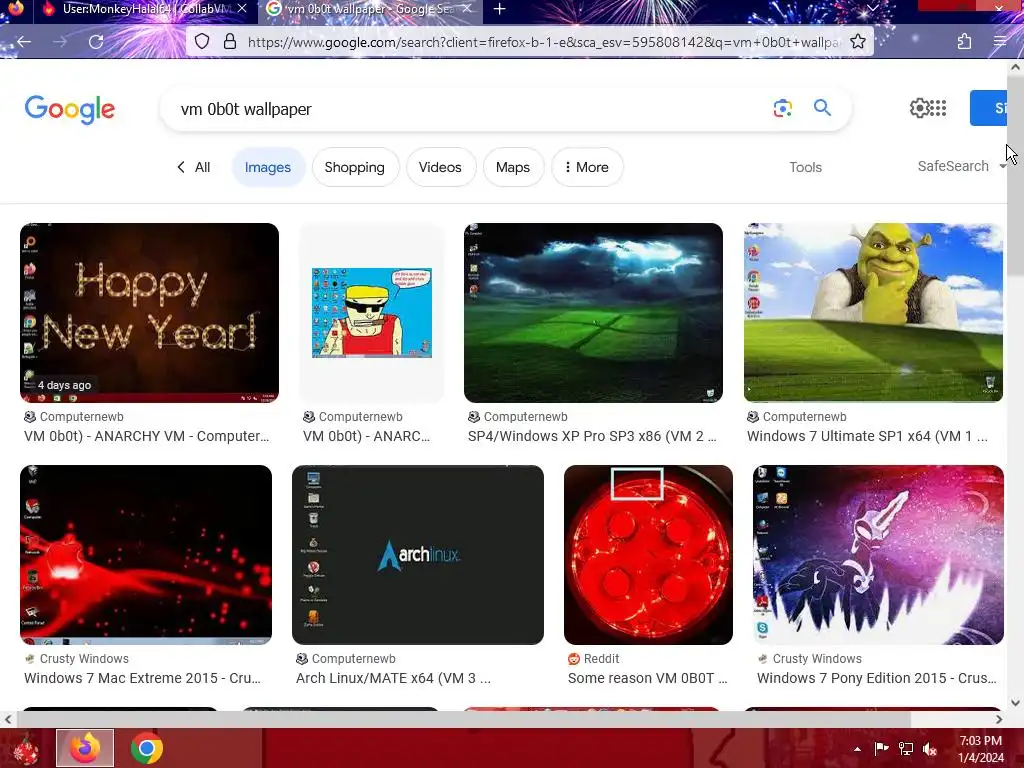
Task: Switch to Shopping results
Action: (x=355, y=167)
